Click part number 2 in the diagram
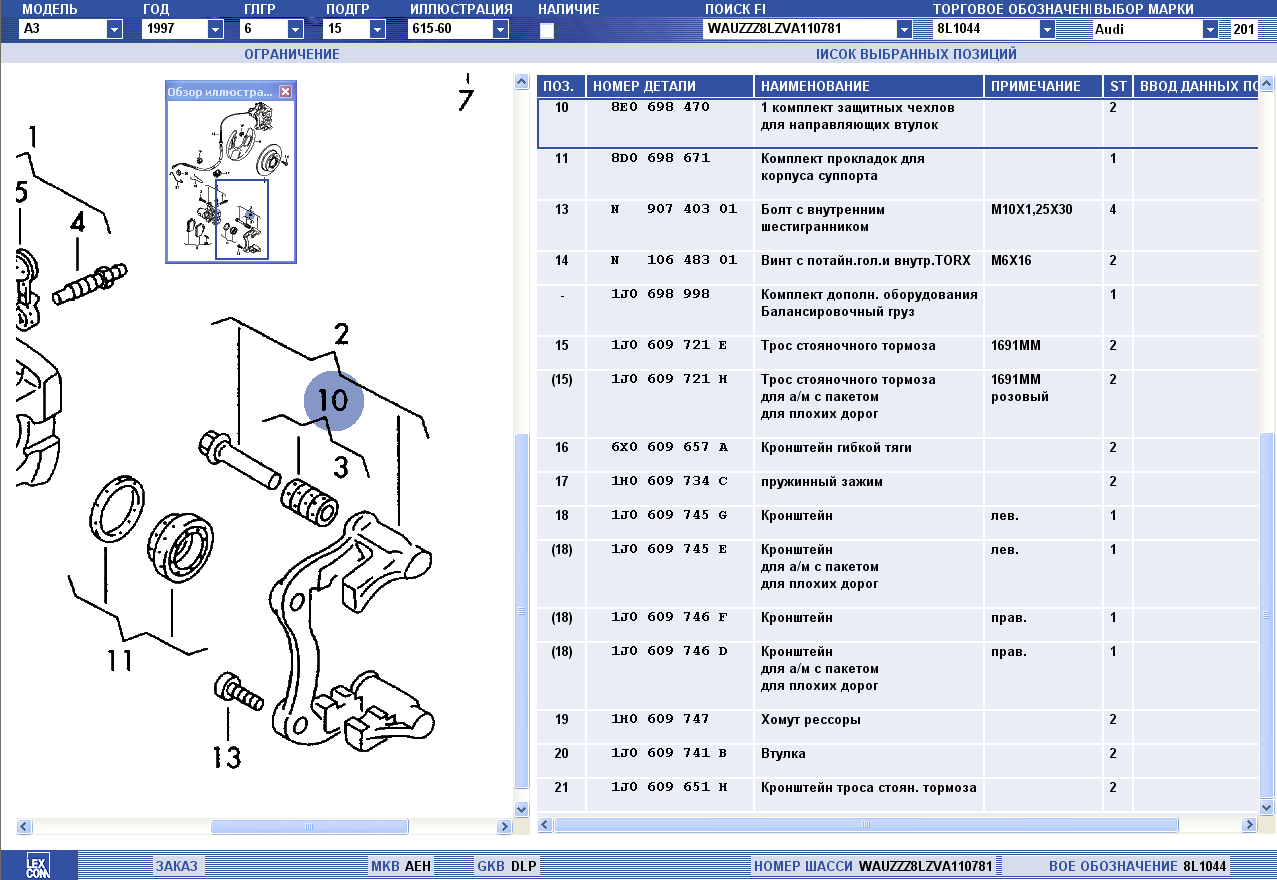 pos(341,335)
